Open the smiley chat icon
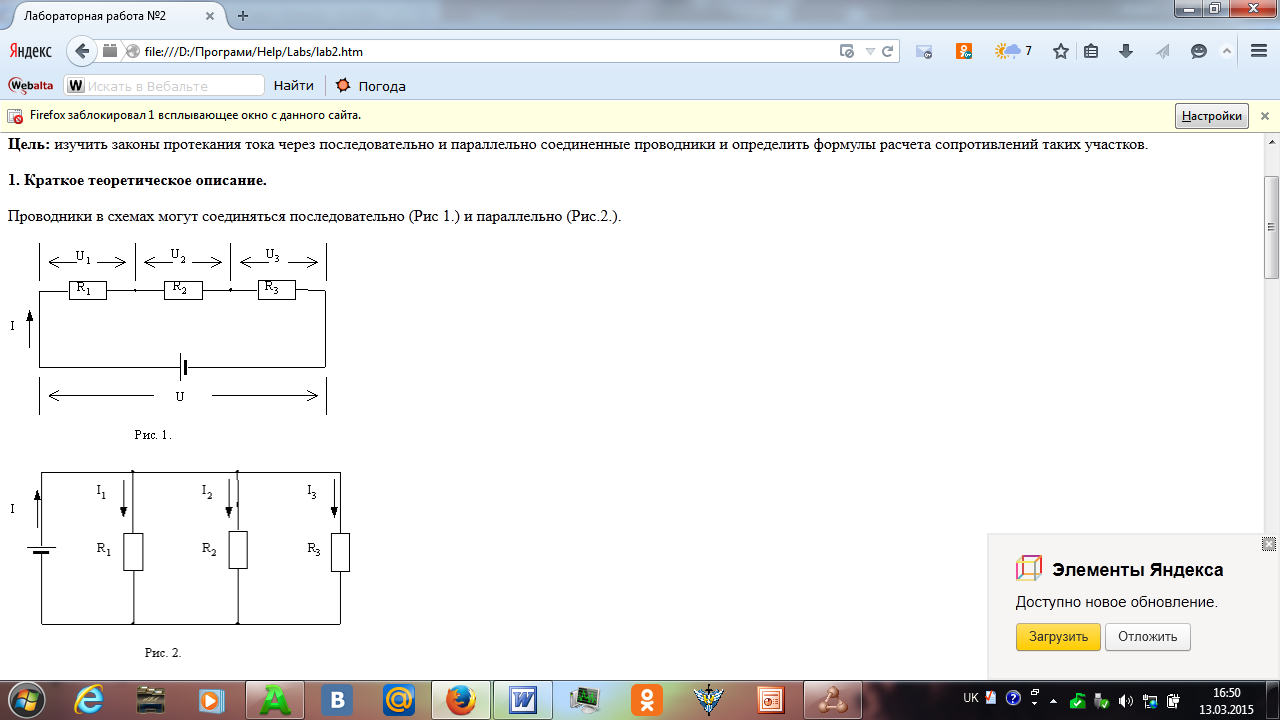Screen dimensions: 1280x720 pyautogui.click(x=1198, y=51)
